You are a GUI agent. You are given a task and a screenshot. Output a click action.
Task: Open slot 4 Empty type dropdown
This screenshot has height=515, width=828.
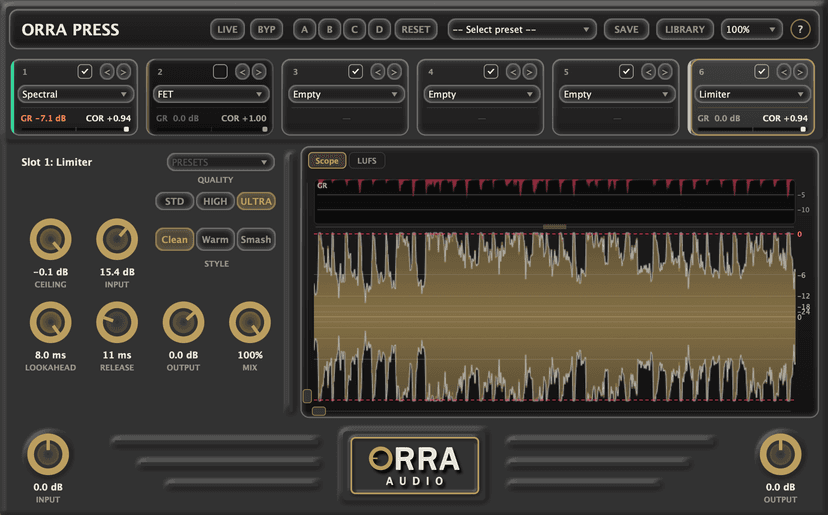point(482,94)
